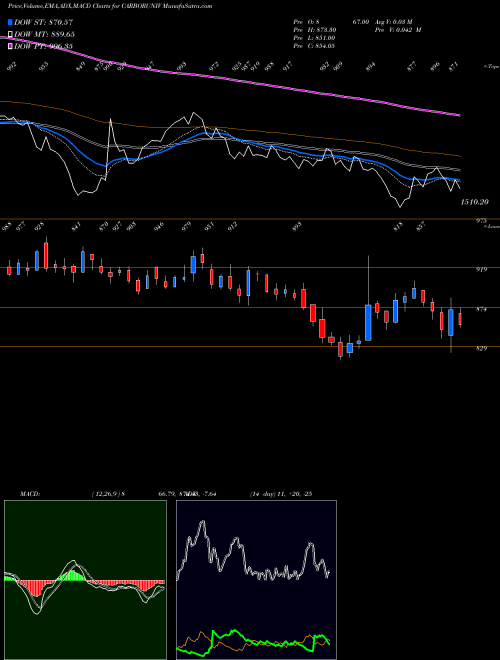Open the green MACD histogram panel
Screen dimensions: 500x660
(85, 580)
